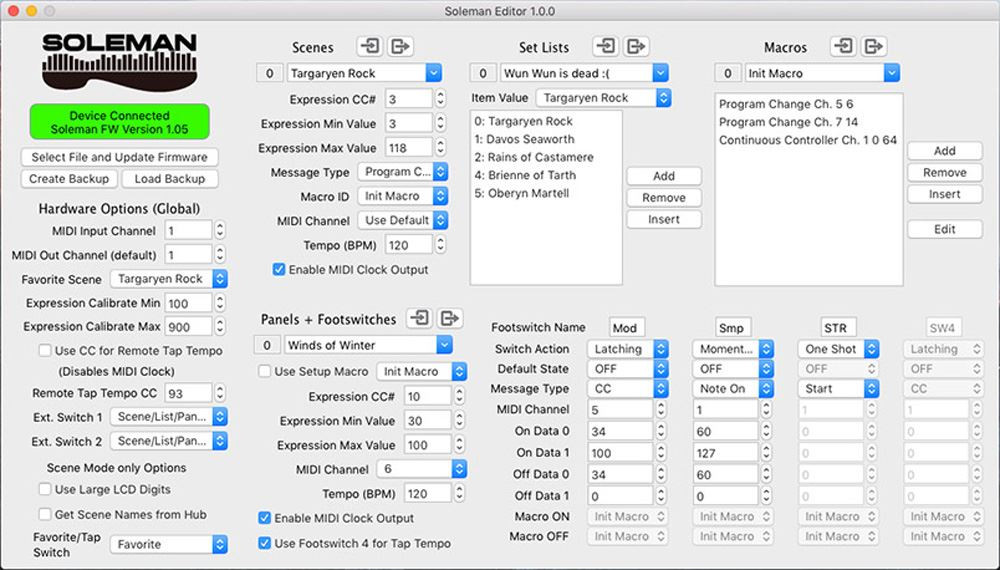Enable Use CC for Remote Tap Tempo
1000x570 pixels.
[45, 351]
